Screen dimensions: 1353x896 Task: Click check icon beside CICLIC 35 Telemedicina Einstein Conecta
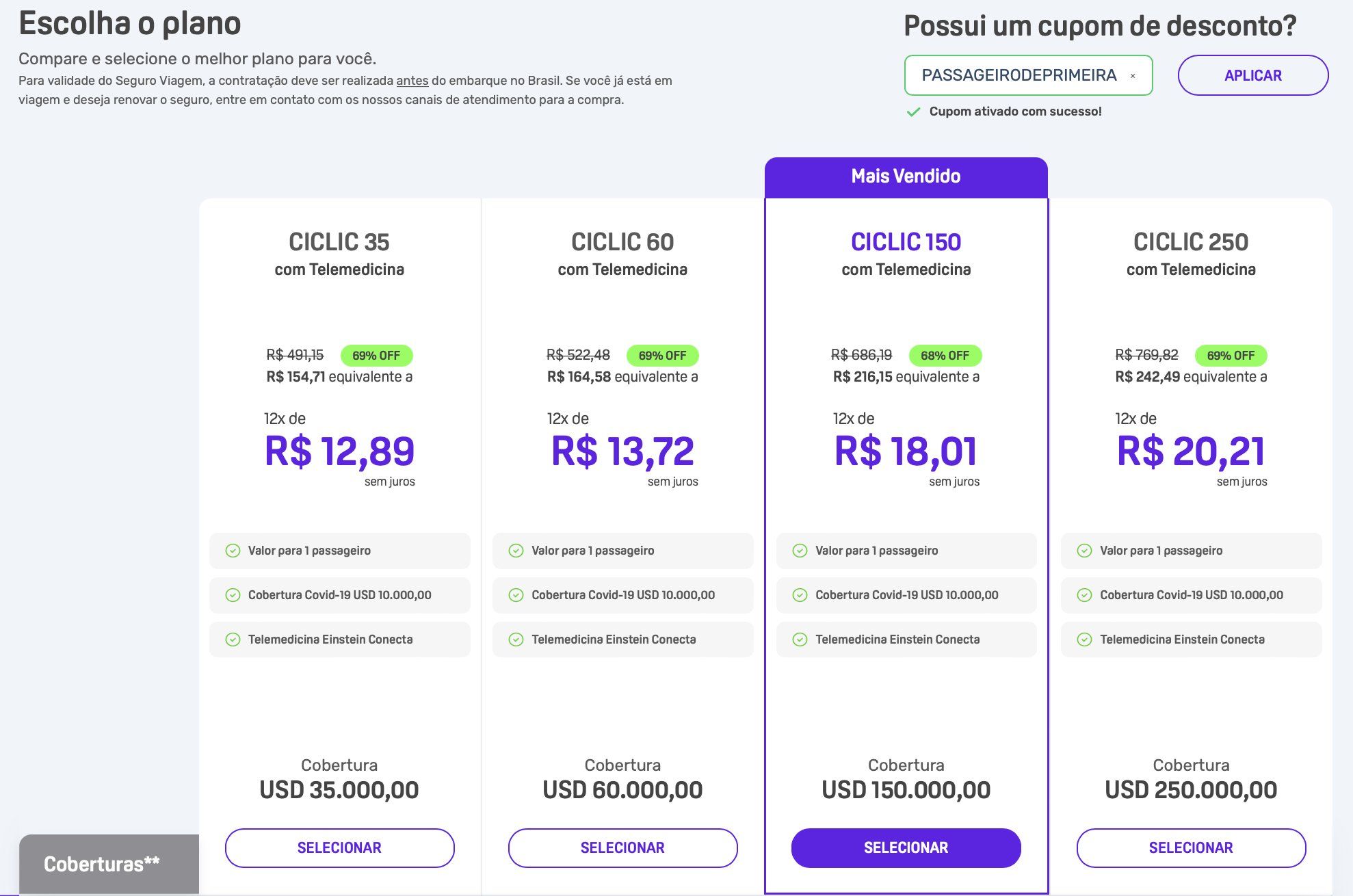233,640
